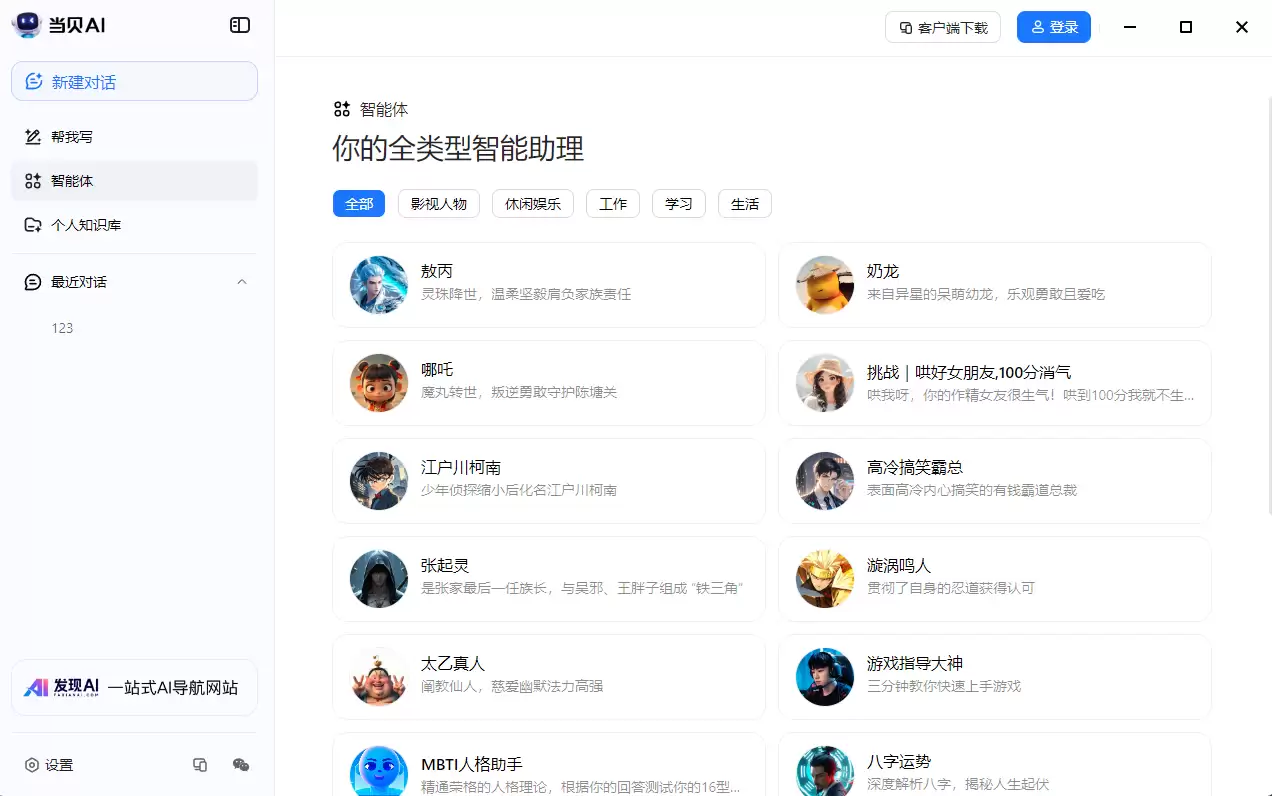Click the WeChat icon in the sidebar footer
The height and width of the screenshot is (796, 1272).
(x=241, y=765)
